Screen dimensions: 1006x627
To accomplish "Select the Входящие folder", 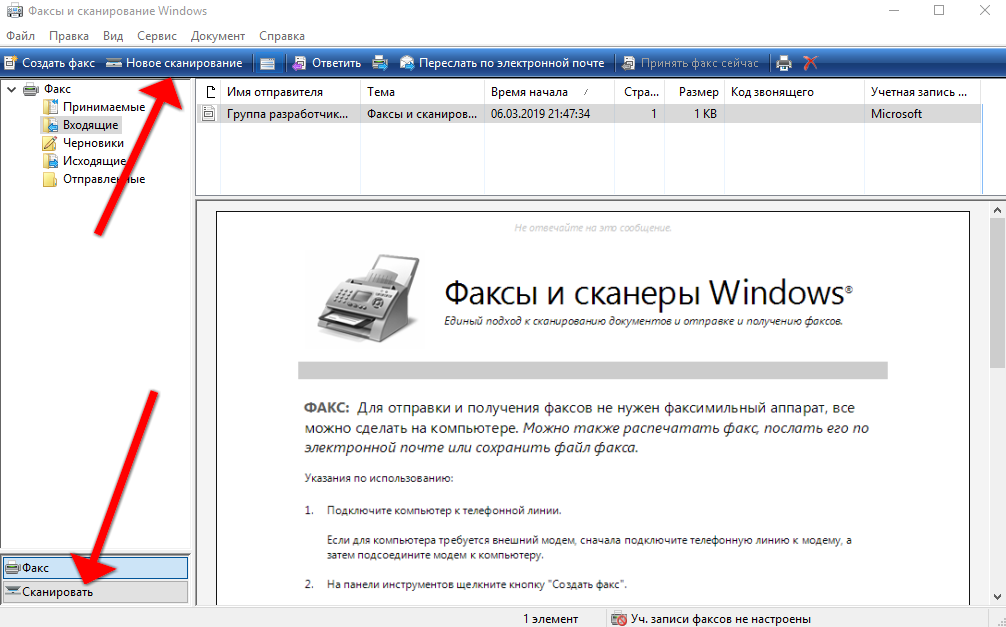I will (90, 125).
